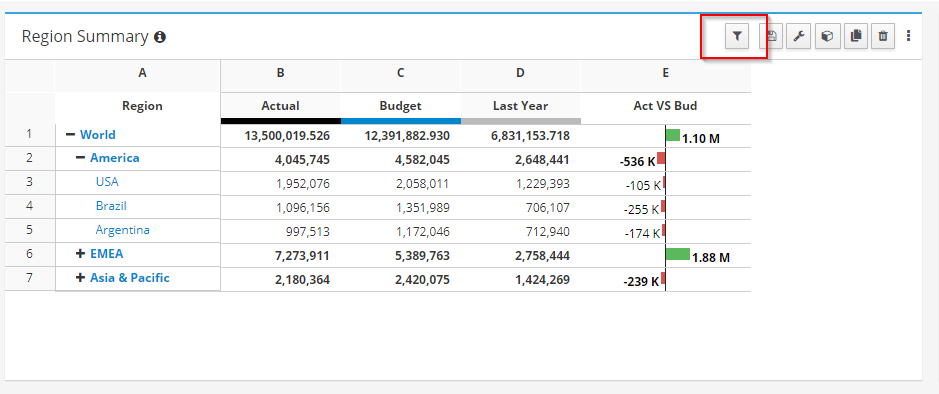939x394 pixels.
Task: Click the info icon beside Region Summary
Action: click(160, 37)
